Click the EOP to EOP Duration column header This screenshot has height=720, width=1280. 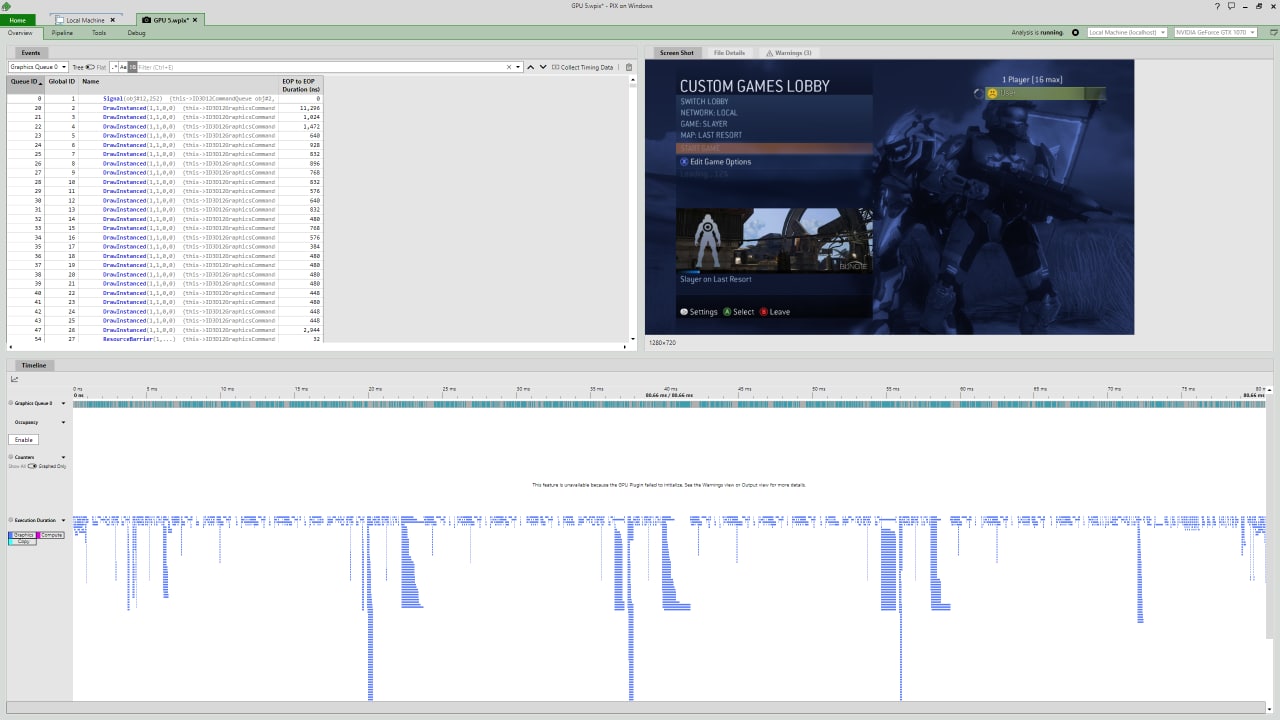tap(301, 85)
